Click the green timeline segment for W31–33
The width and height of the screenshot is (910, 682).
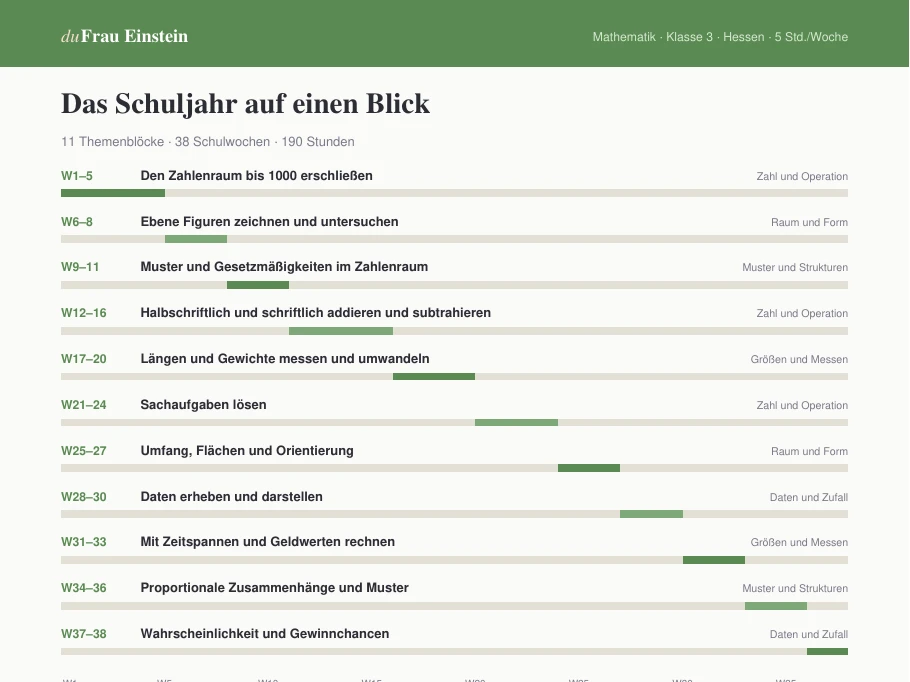coord(714,560)
